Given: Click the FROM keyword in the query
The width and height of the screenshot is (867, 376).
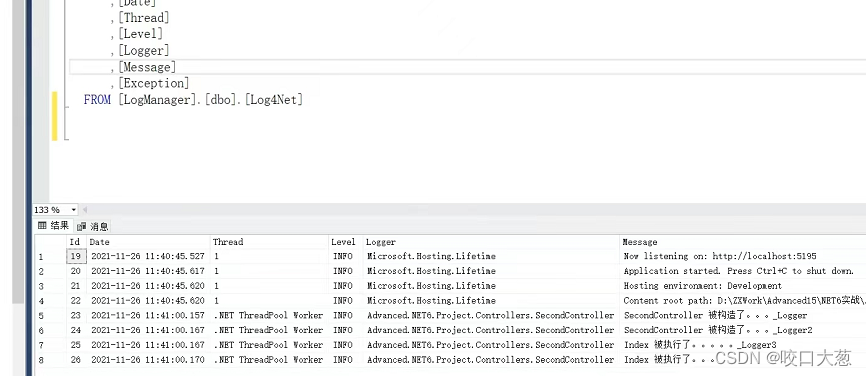Looking at the screenshot, I should click(x=97, y=100).
